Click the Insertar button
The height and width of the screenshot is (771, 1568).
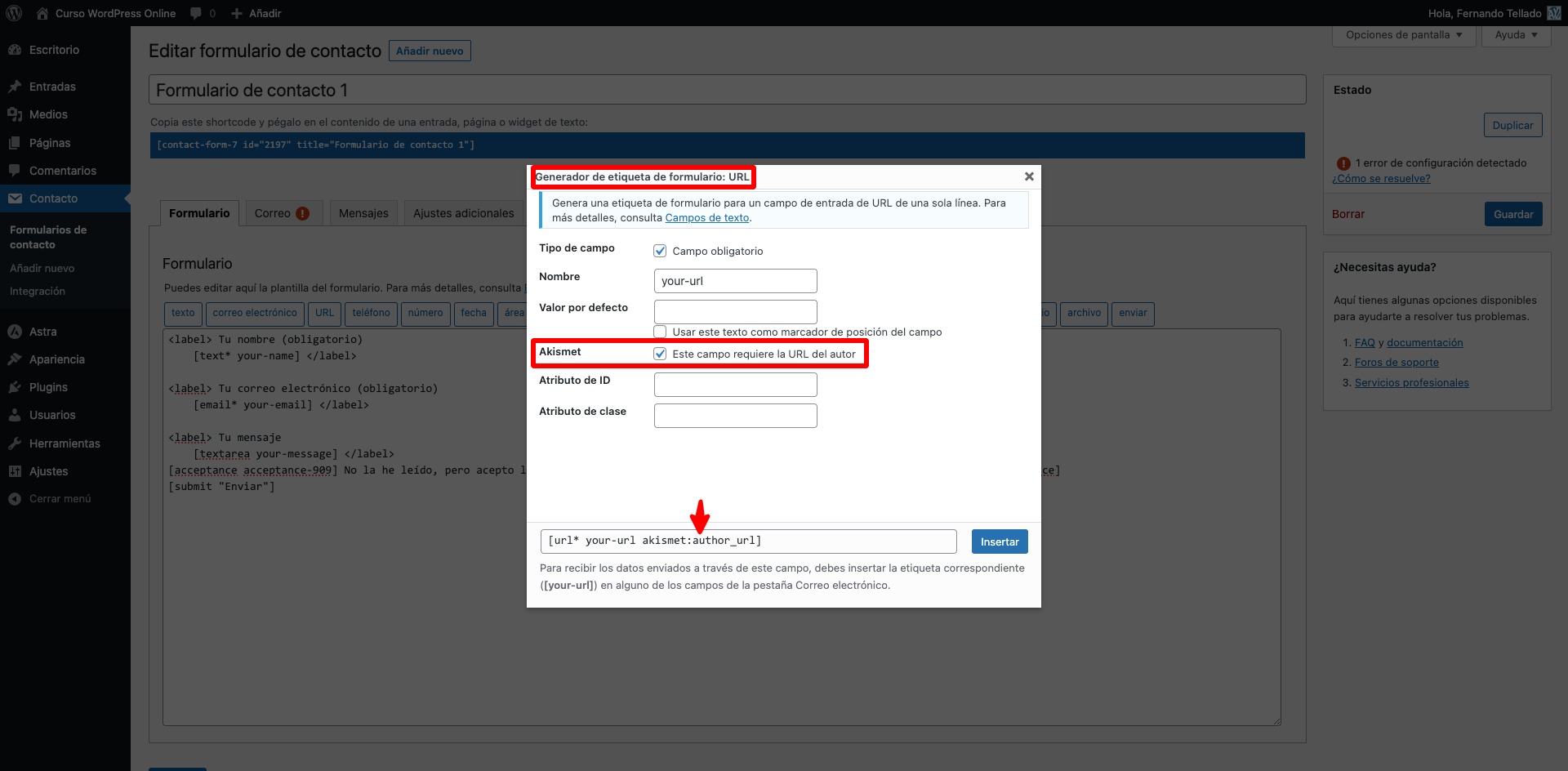[999, 541]
